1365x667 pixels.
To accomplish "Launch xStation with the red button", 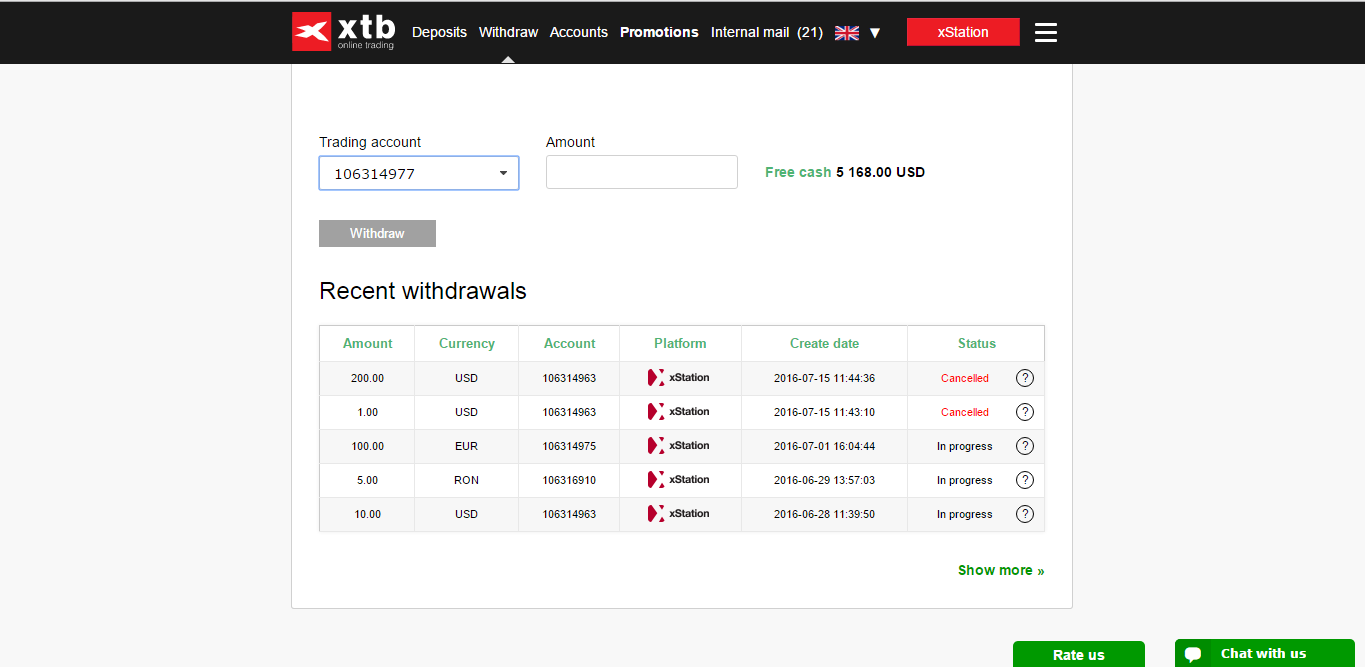I will click(x=962, y=32).
